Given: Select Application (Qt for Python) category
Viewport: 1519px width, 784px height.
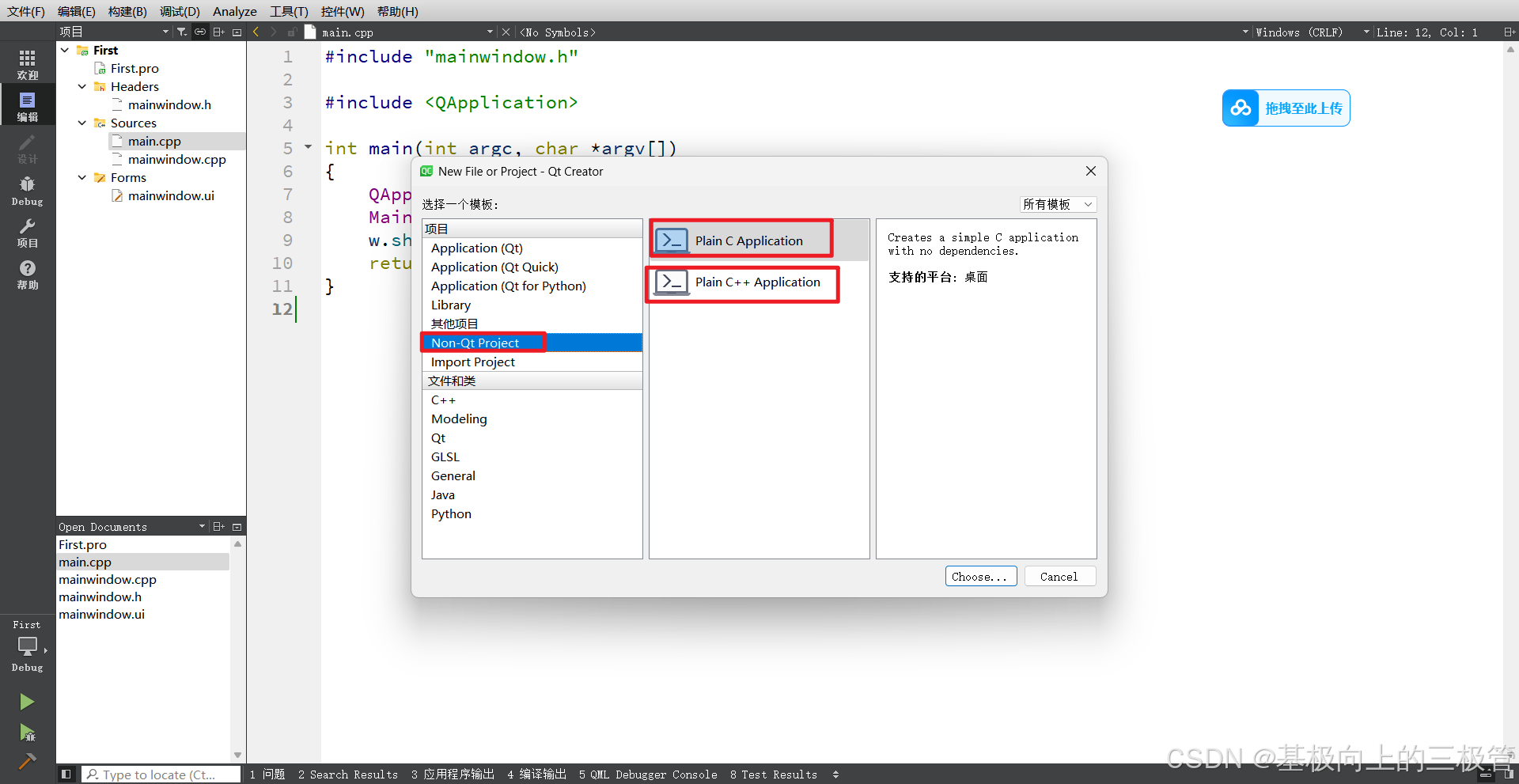Looking at the screenshot, I should pyautogui.click(x=532, y=286).
